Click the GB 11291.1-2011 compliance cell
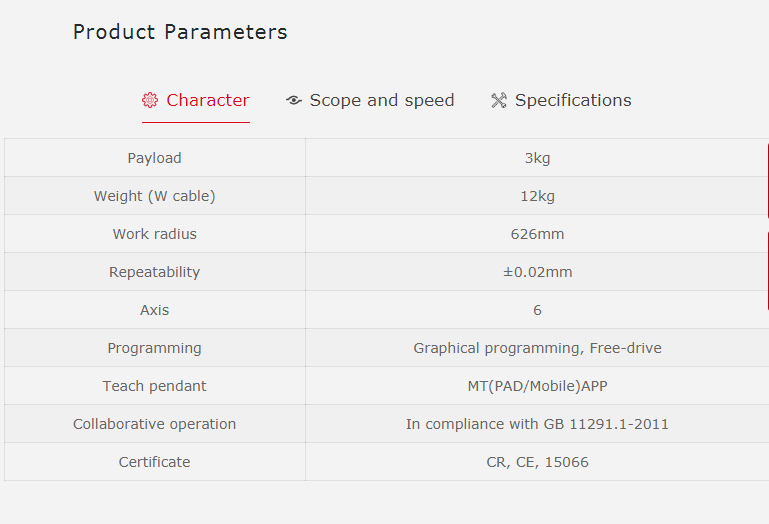 click(x=537, y=424)
